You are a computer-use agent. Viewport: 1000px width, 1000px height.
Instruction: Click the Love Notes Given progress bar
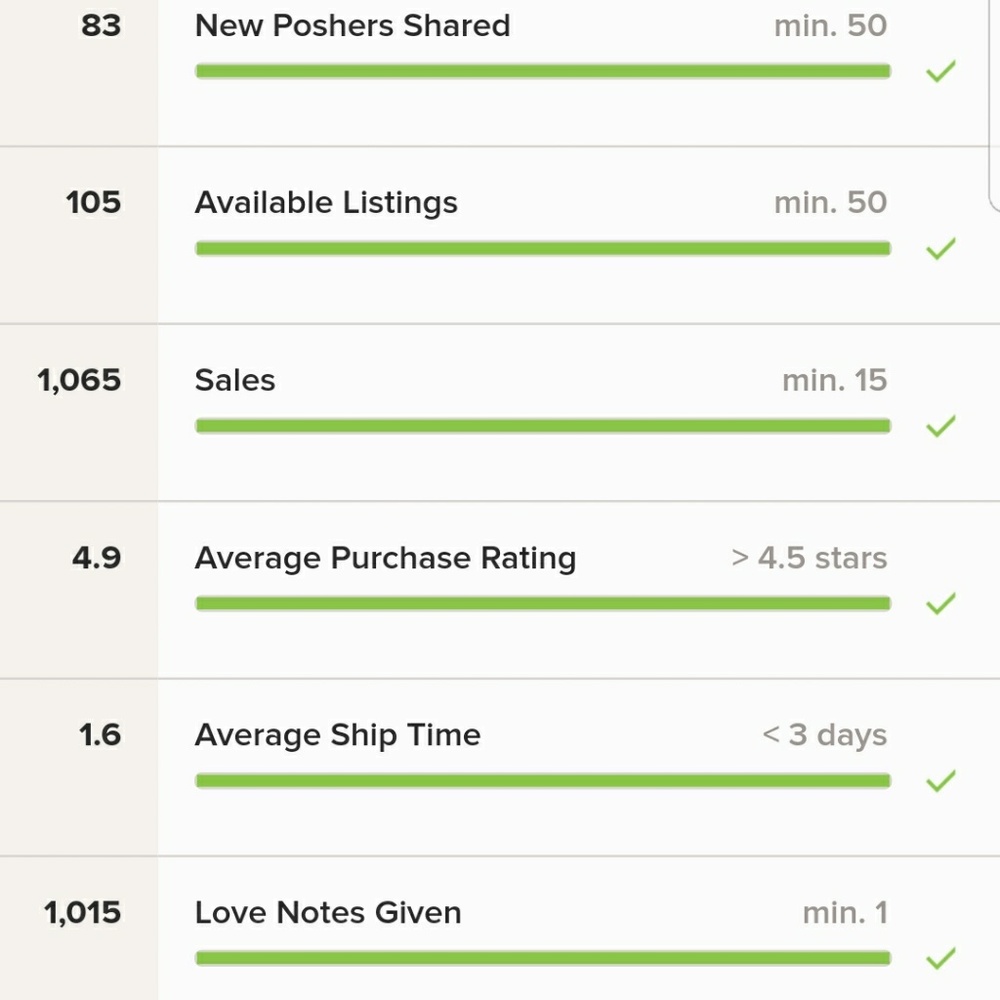pos(543,958)
